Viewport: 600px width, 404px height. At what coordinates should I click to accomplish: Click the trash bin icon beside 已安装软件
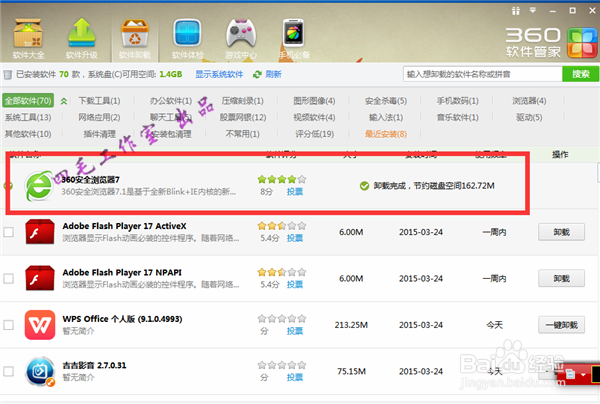pyautogui.click(x=8, y=75)
